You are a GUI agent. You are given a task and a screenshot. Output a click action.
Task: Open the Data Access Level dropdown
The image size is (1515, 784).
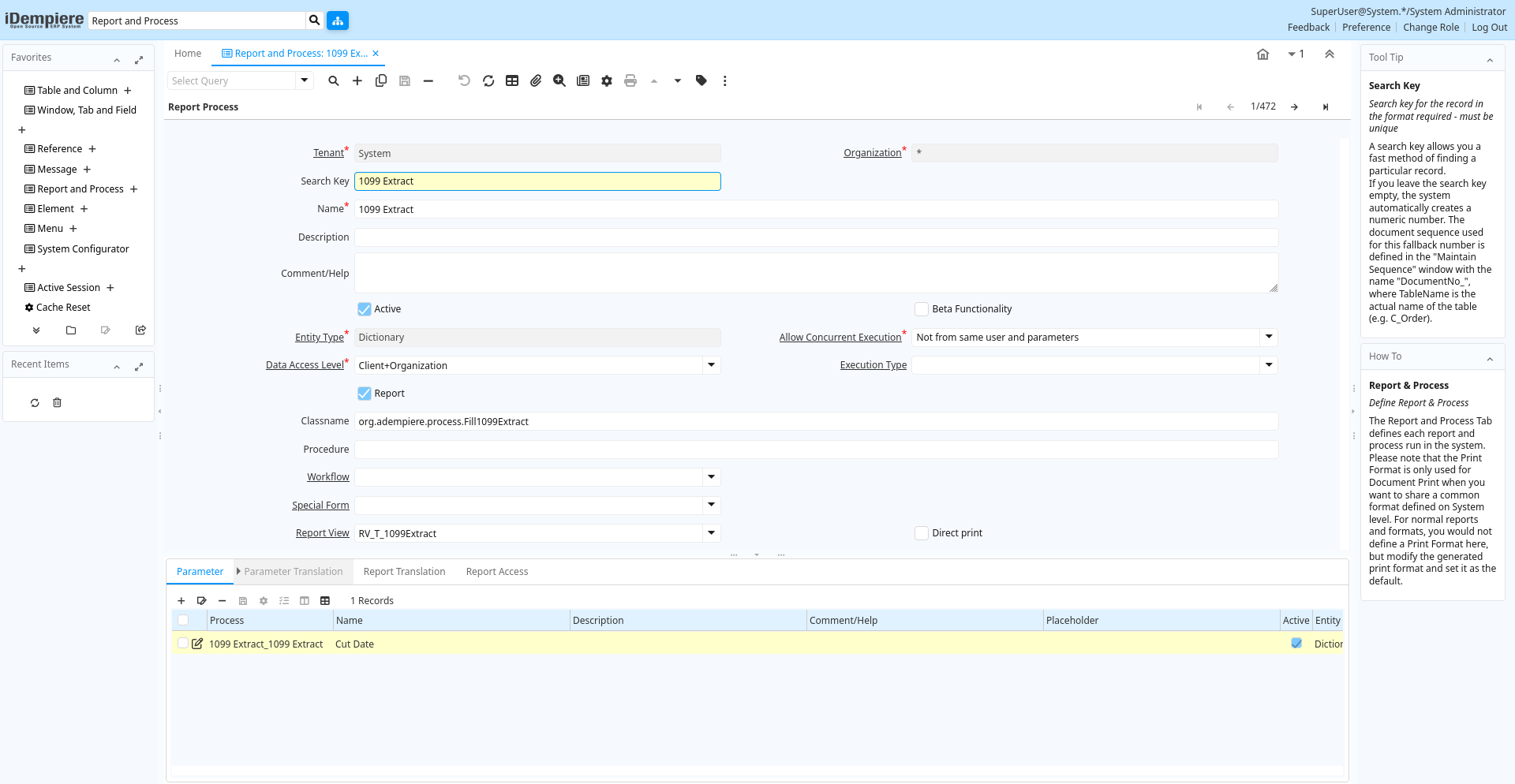tap(711, 365)
